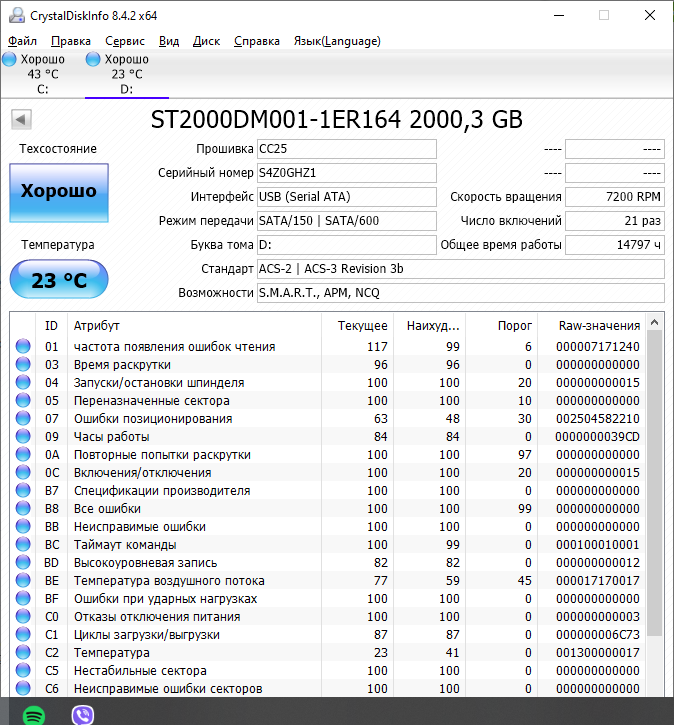Click the Raw-значения column header
The width and height of the screenshot is (675, 726).
click(x=599, y=325)
